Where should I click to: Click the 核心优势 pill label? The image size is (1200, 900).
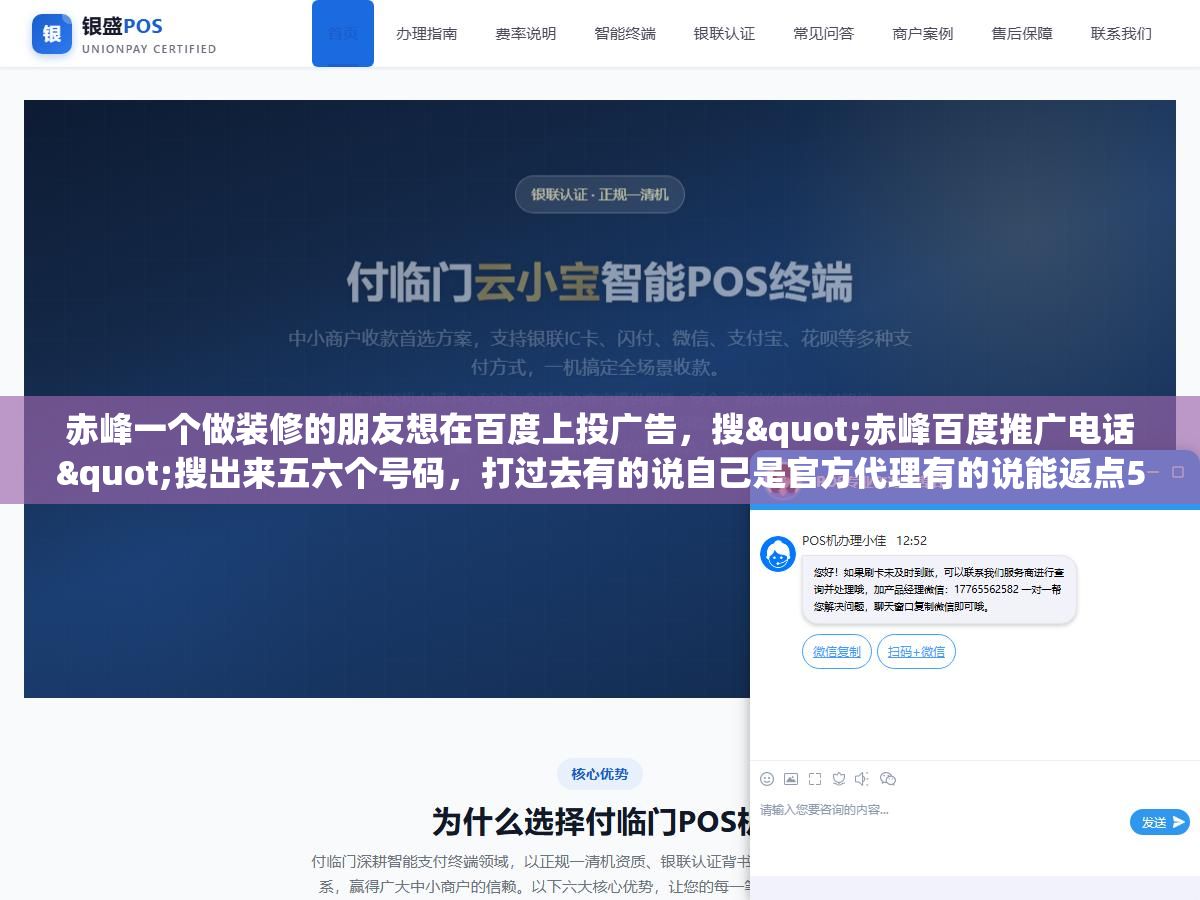pos(600,774)
